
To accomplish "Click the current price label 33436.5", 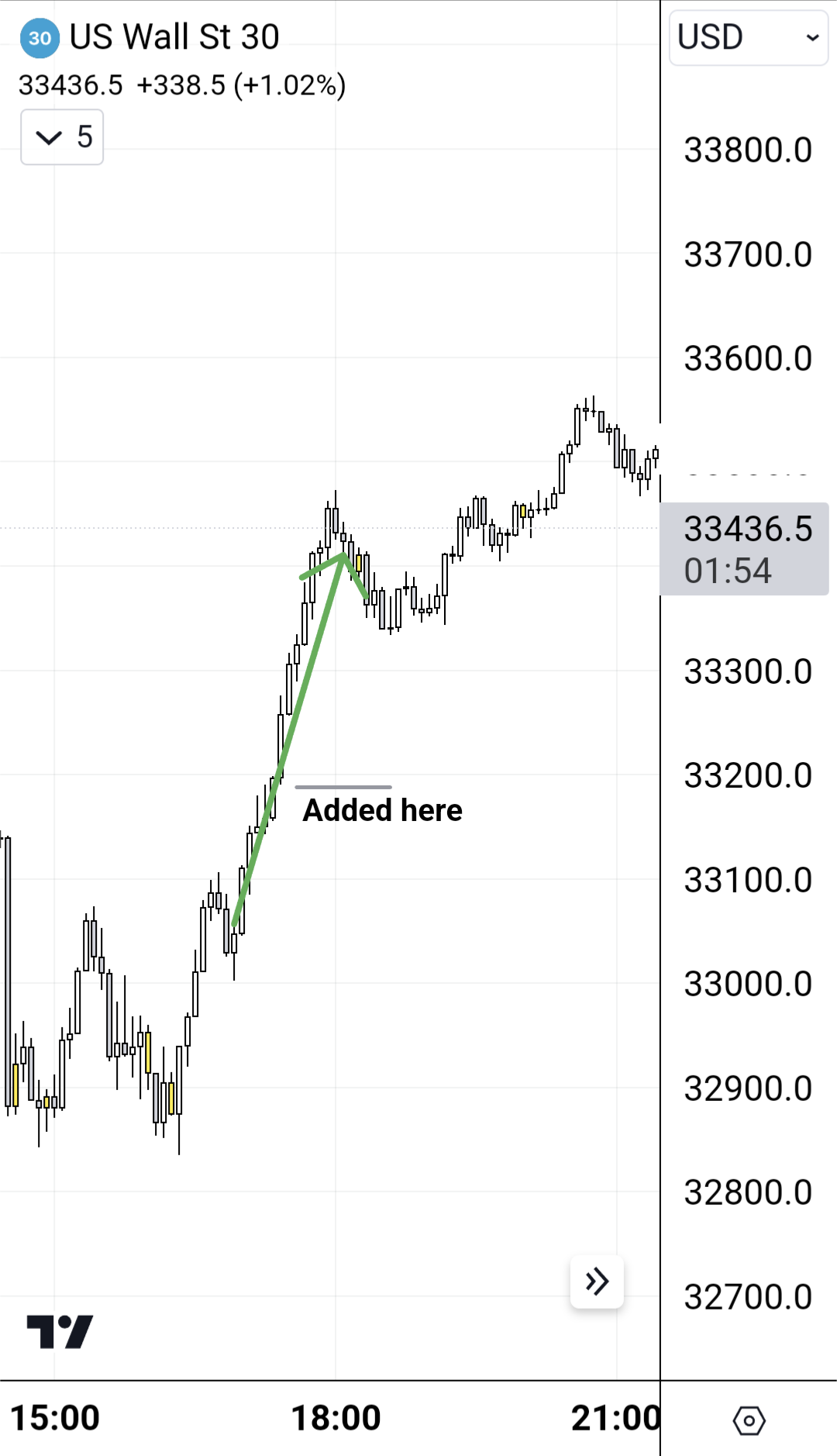I will pyautogui.click(x=748, y=529).
